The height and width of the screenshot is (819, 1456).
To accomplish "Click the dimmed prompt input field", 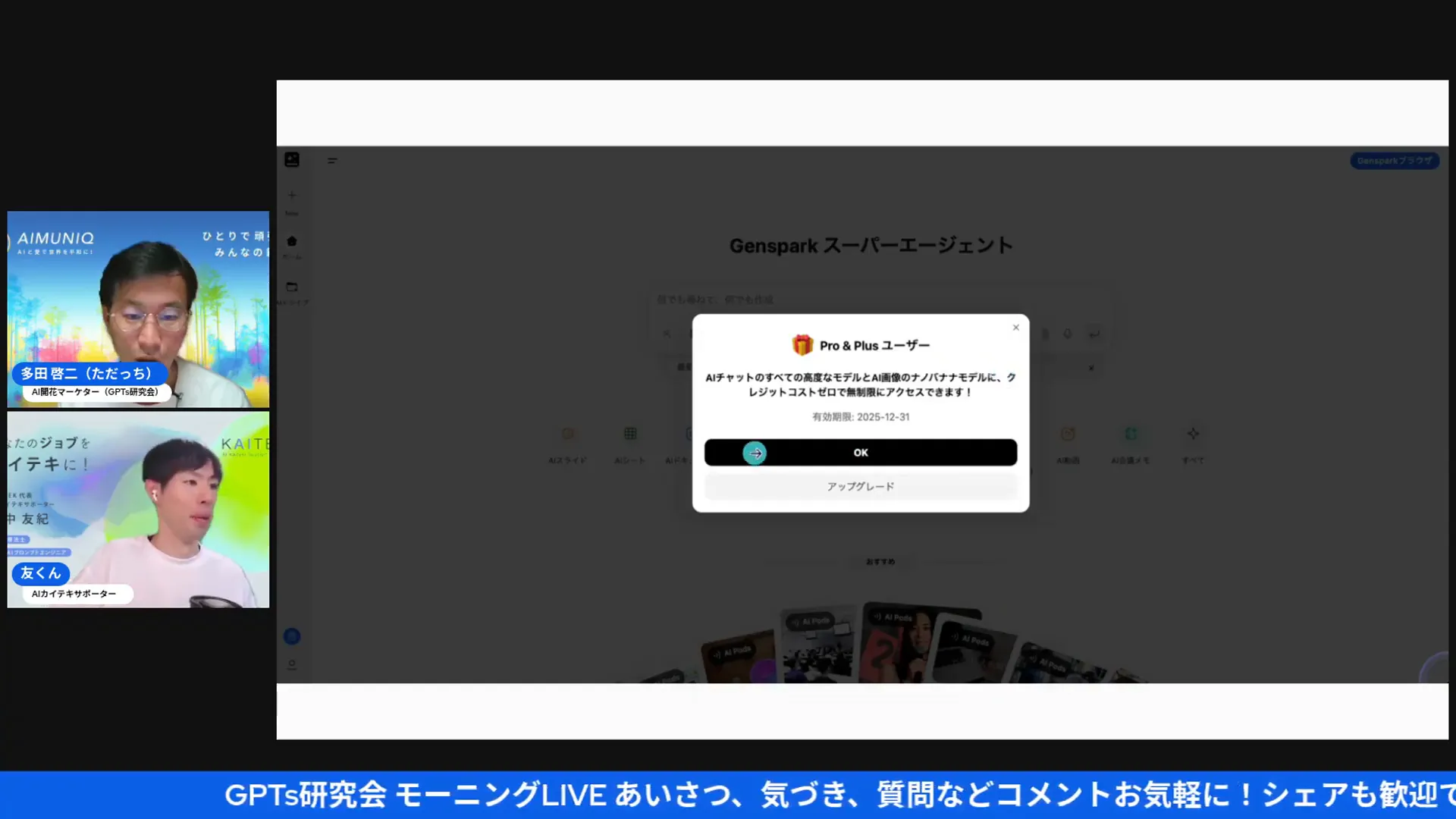I will click(880, 300).
